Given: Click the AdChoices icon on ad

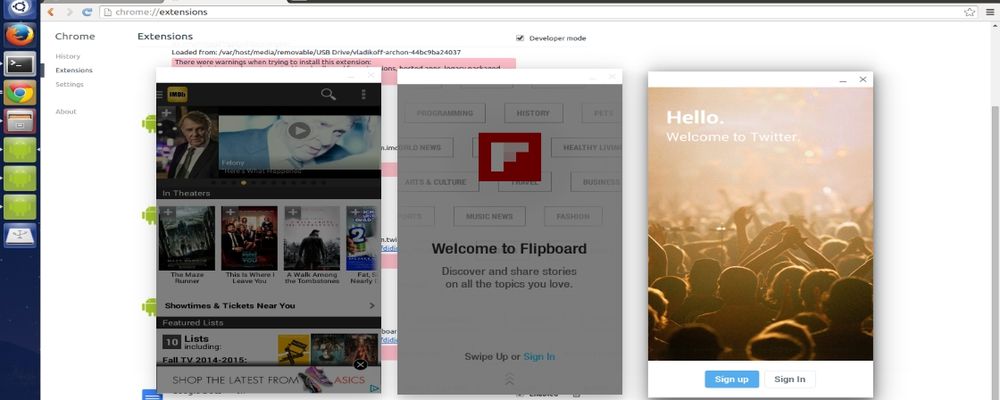Looking at the screenshot, I should tap(375, 388).
